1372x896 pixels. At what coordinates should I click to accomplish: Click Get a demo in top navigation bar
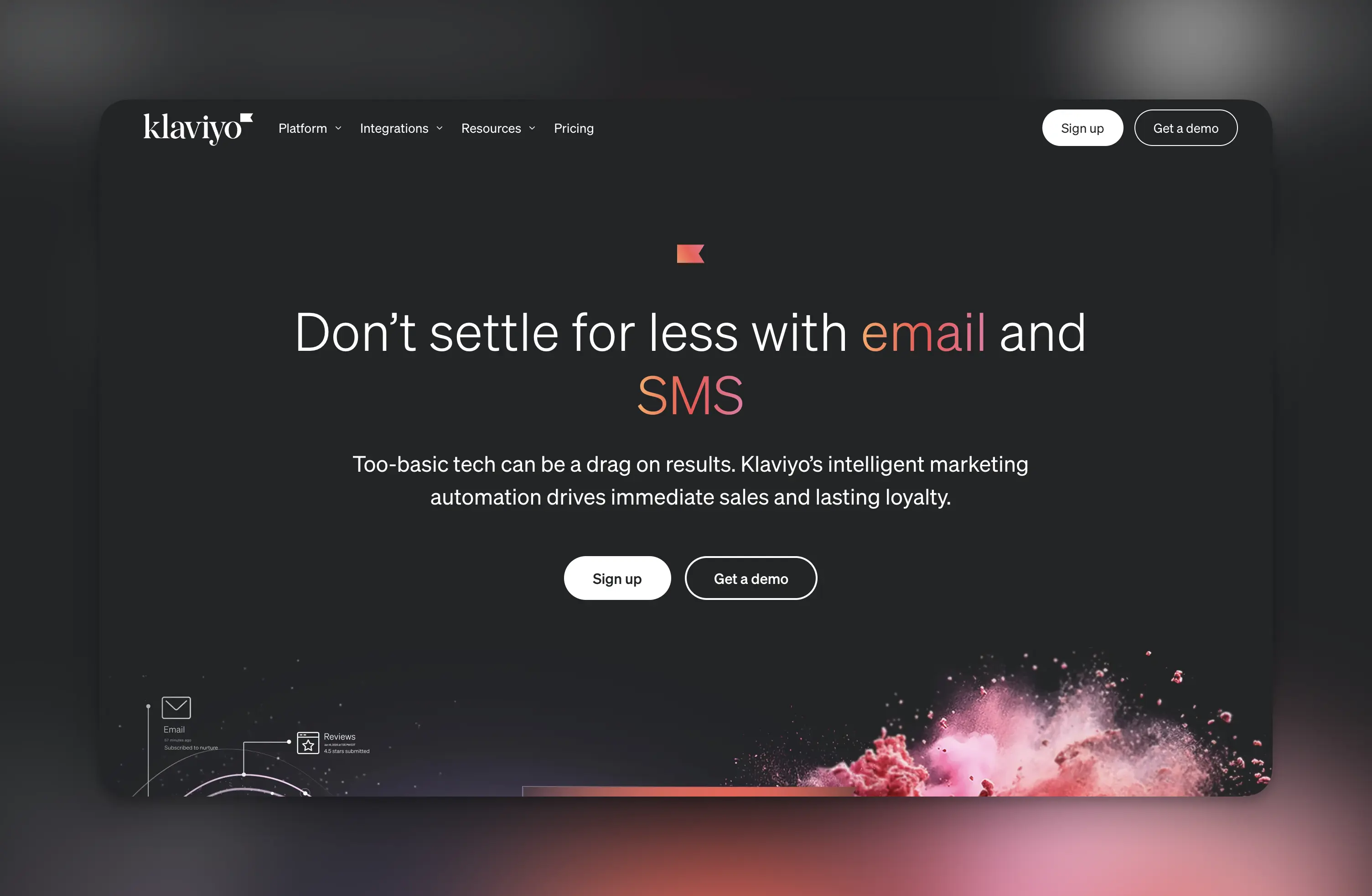coord(1186,127)
